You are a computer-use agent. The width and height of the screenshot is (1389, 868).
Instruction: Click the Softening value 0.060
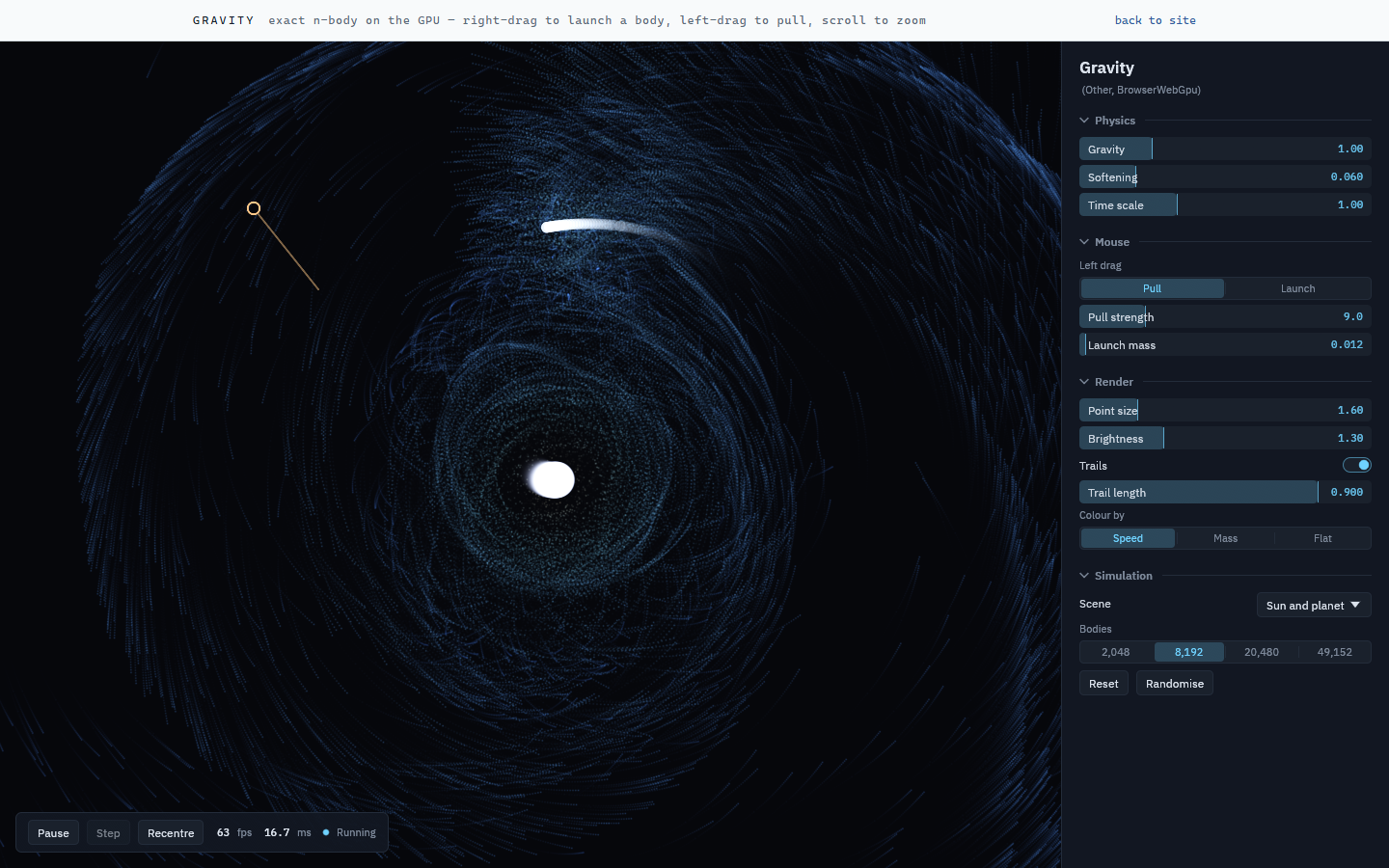point(1347,176)
